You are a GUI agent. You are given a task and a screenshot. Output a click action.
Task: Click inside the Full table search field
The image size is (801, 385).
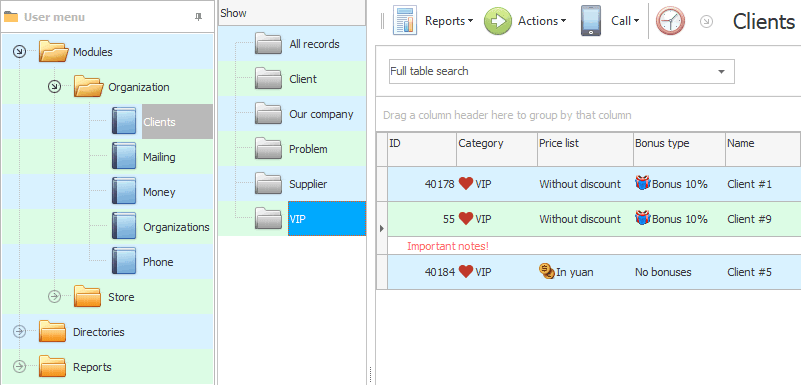[x=552, y=71]
